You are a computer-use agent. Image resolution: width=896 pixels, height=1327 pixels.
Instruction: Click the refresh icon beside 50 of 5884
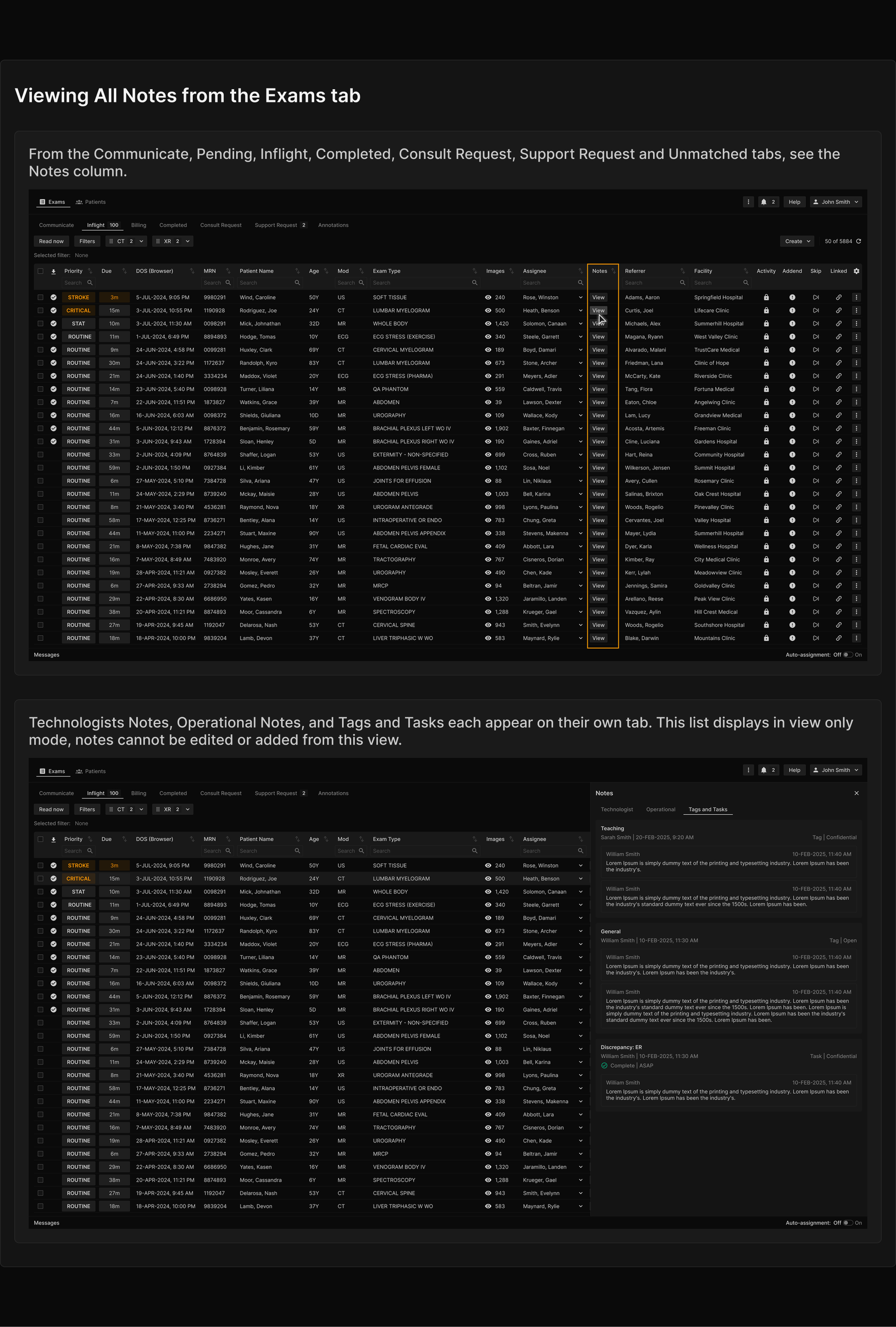tap(858, 241)
